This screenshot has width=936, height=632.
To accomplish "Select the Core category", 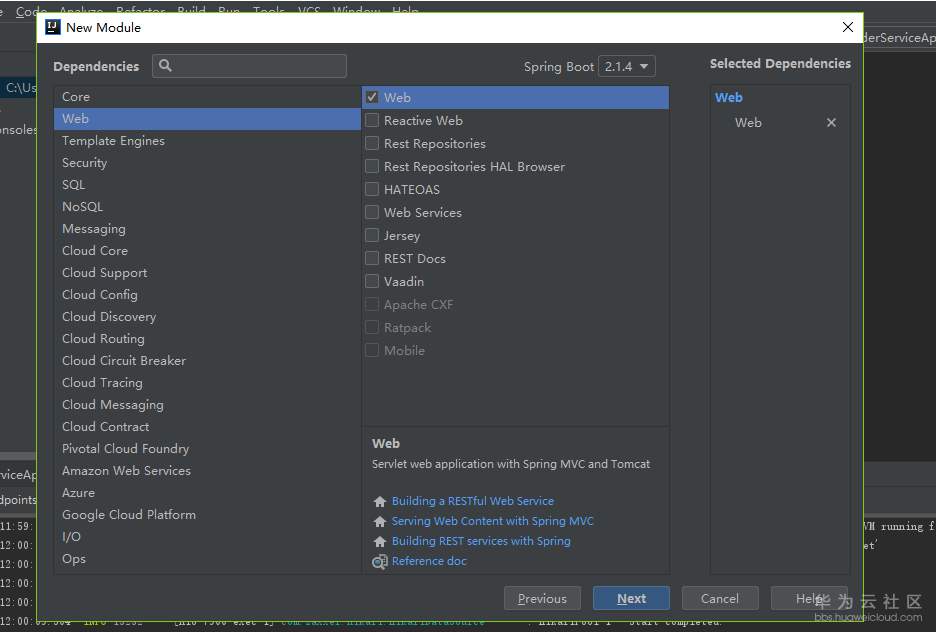I will click(x=207, y=97).
